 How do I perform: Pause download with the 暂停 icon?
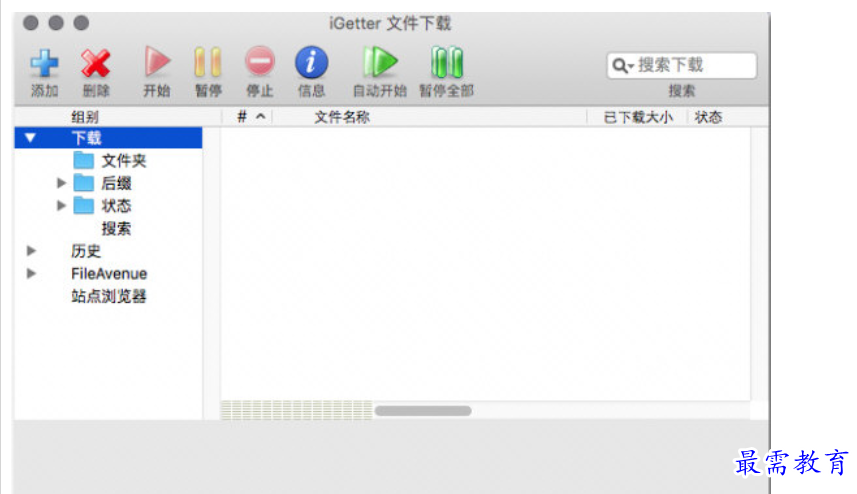208,62
